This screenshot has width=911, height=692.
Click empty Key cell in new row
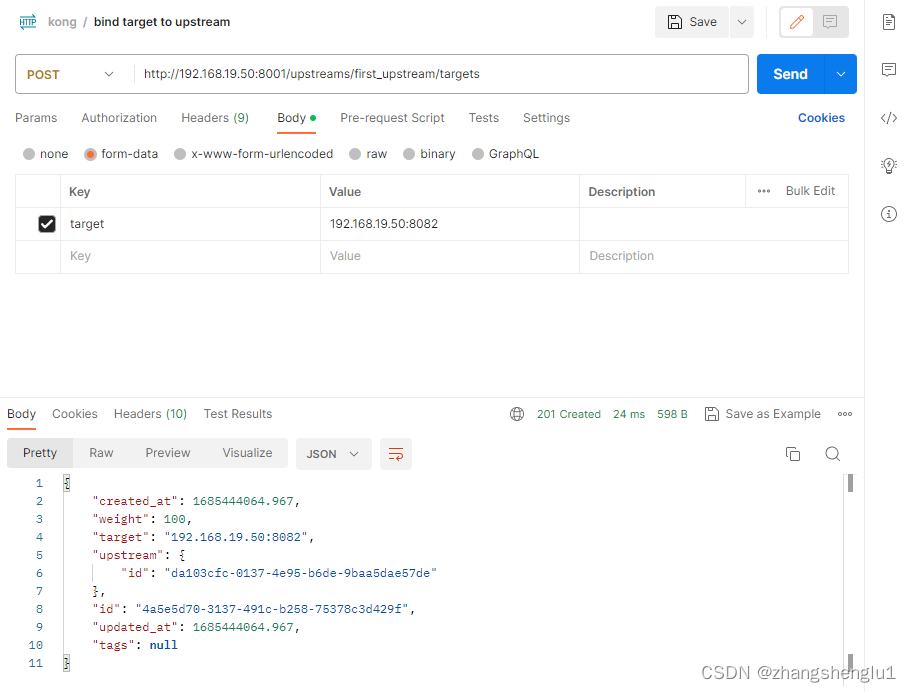tap(191, 256)
